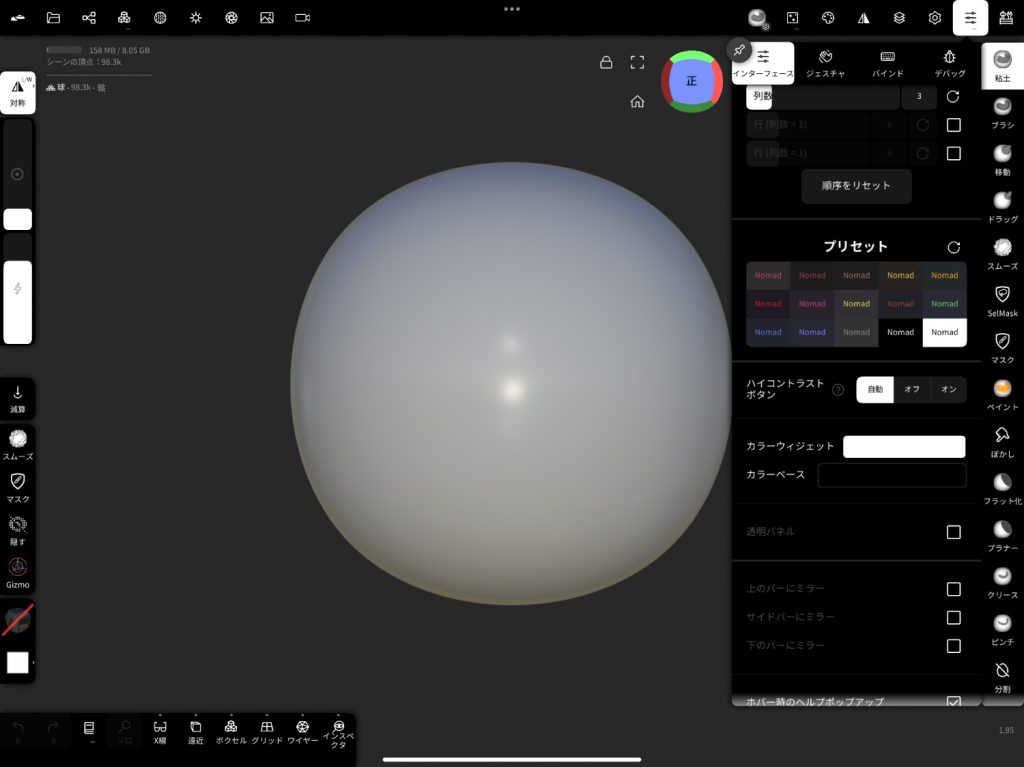Set ハイコントラストボタン to オフ
Screen dimensions: 1024x767
pyautogui.click(x=912, y=389)
